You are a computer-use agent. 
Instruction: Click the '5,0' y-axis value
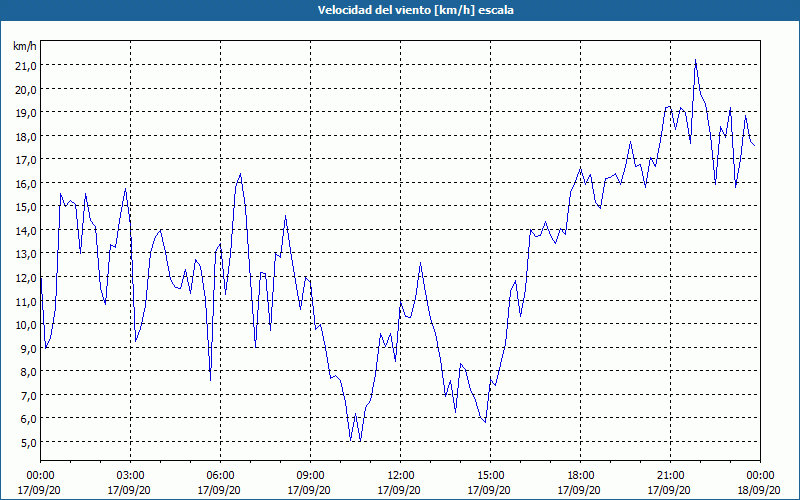[28, 442]
